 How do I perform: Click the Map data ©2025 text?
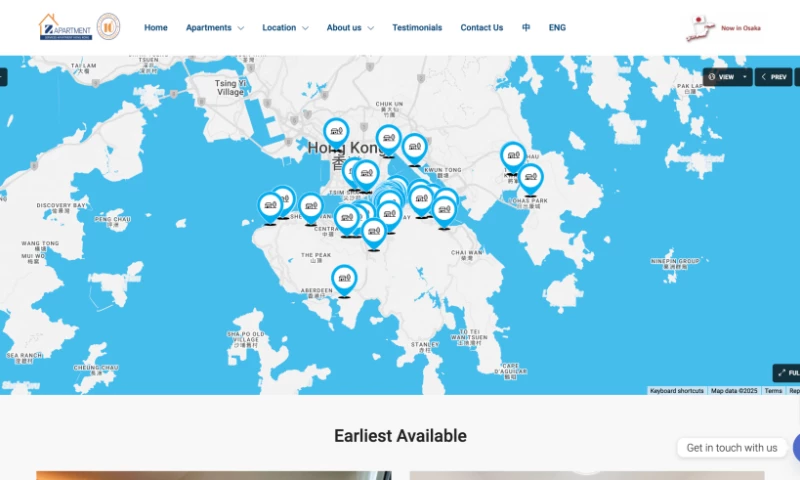(x=734, y=391)
